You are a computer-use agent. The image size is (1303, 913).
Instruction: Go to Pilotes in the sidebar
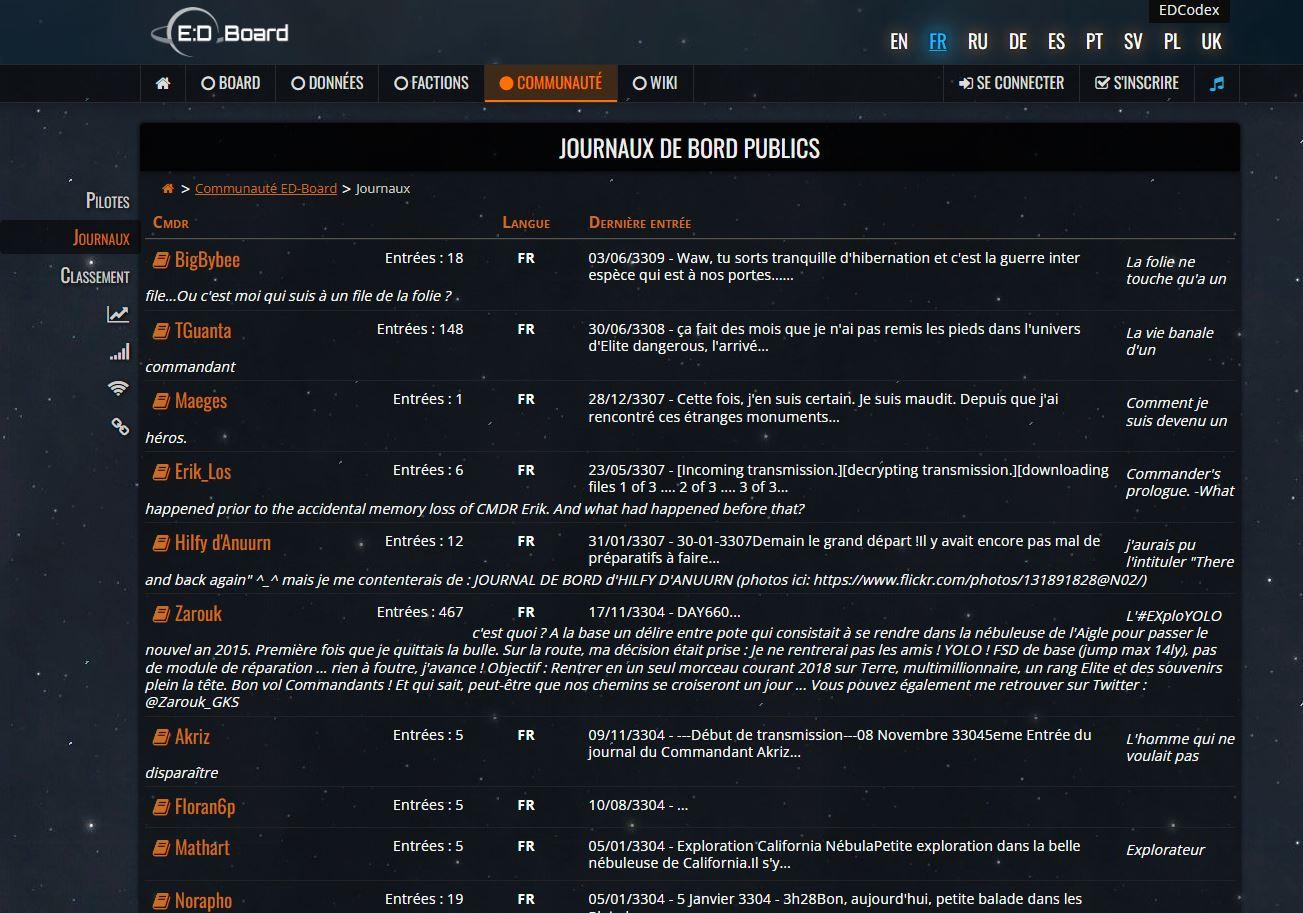click(x=108, y=201)
